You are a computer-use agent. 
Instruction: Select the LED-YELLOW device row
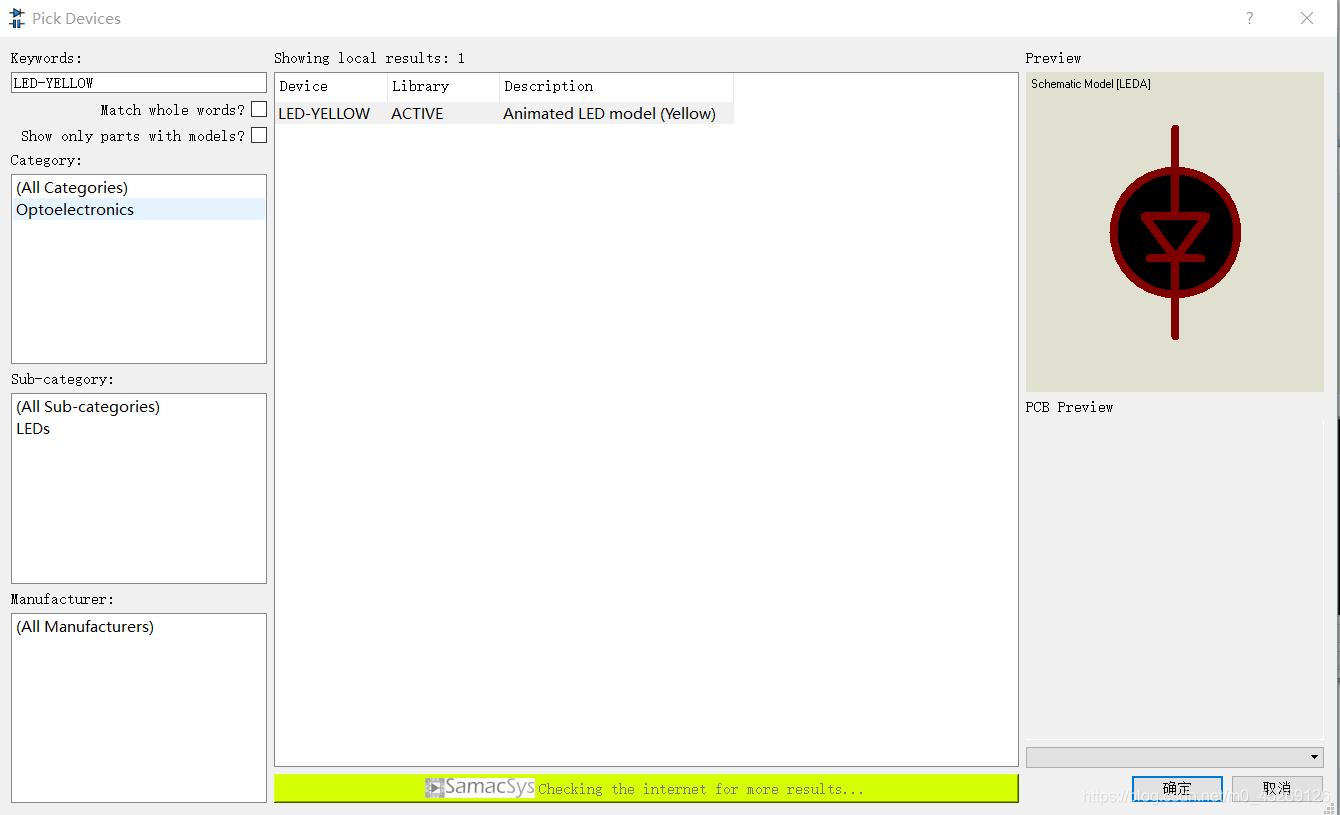[505, 113]
